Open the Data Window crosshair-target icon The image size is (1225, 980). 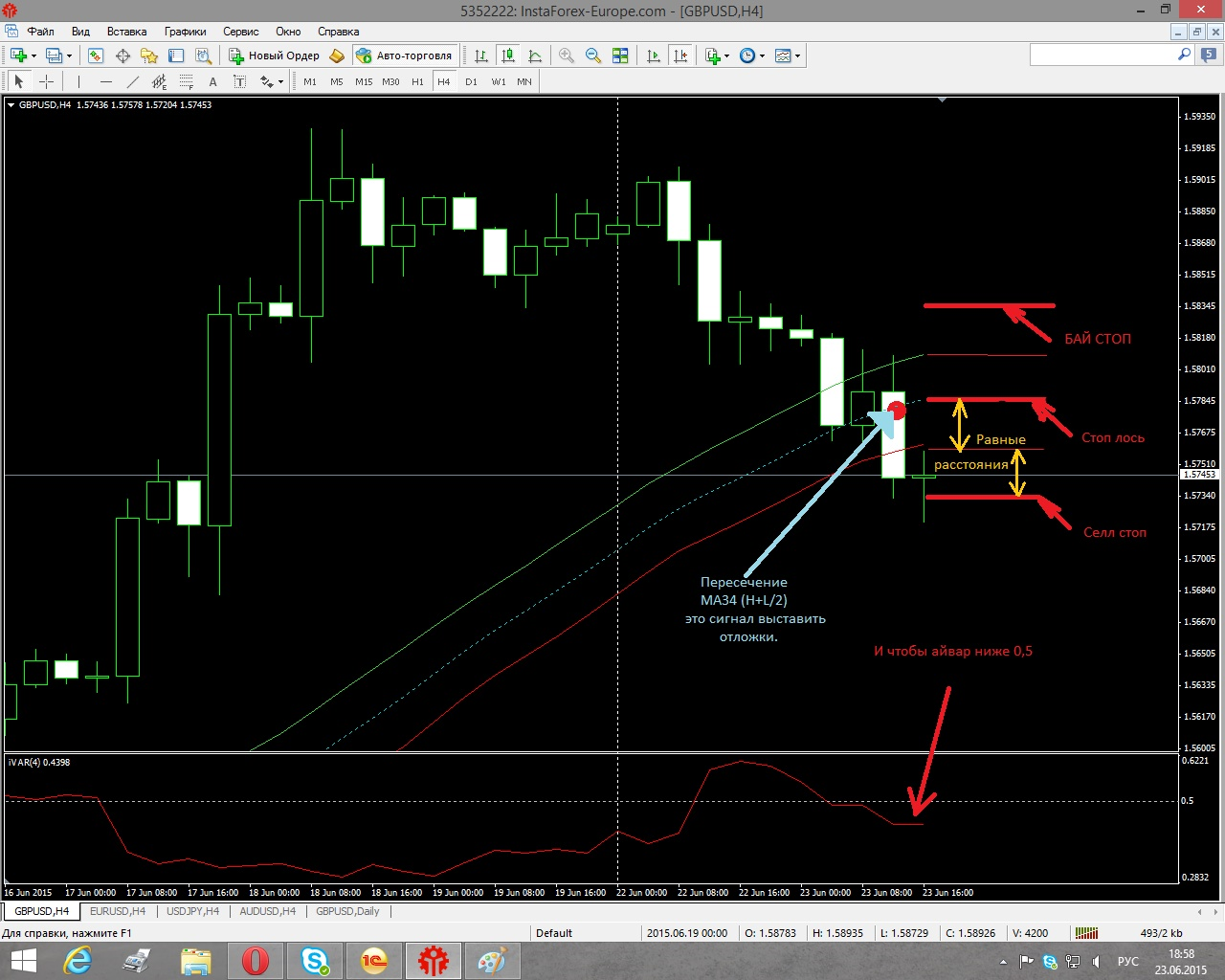(x=122, y=56)
